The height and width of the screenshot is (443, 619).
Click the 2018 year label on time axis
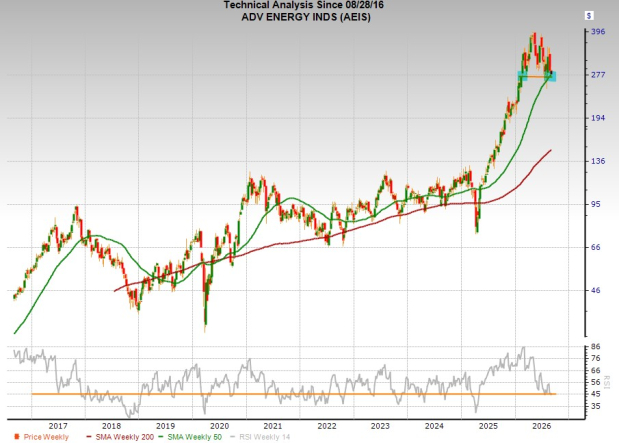tap(111, 426)
